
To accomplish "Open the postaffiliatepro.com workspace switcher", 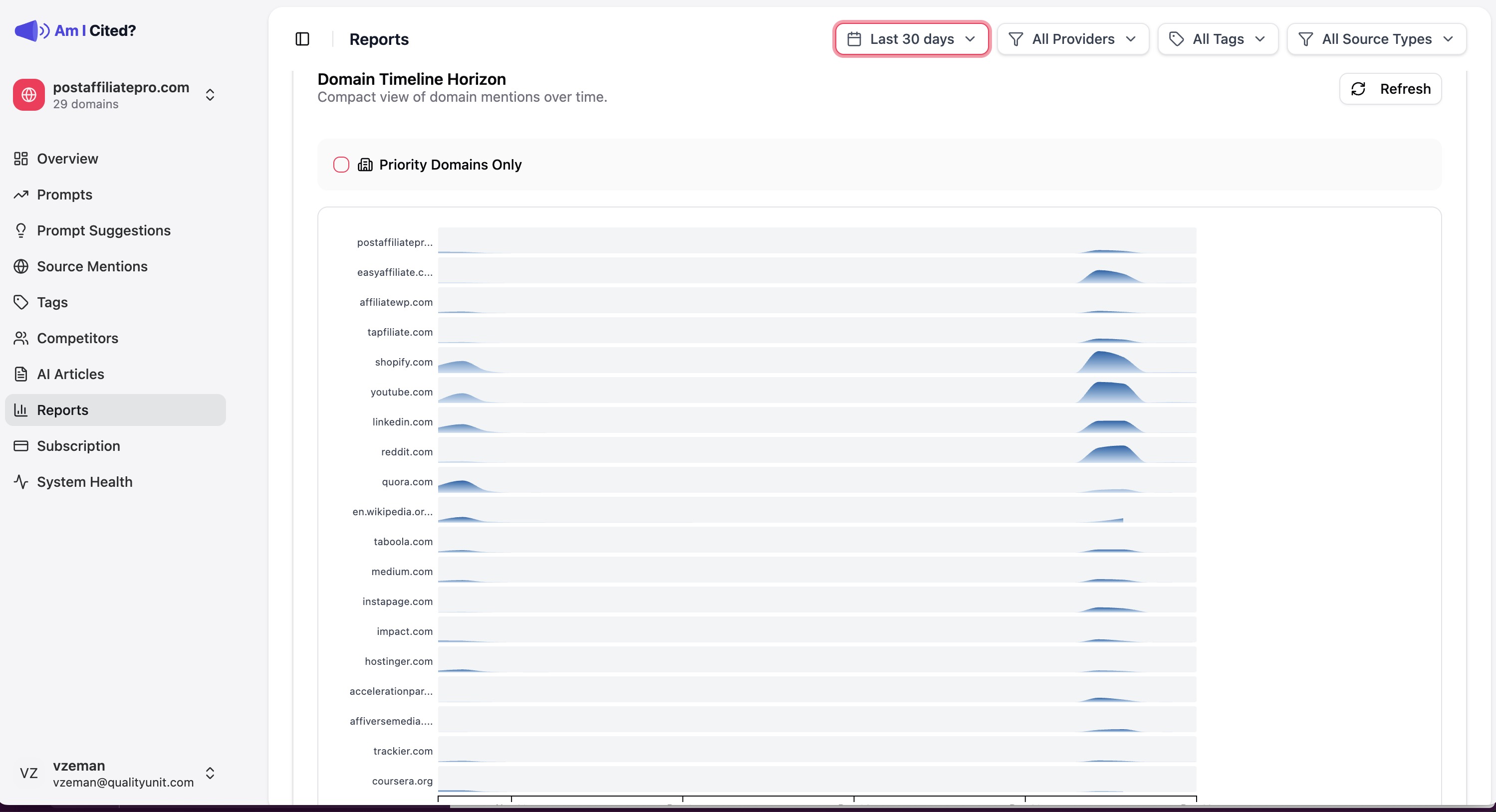I will (210, 95).
